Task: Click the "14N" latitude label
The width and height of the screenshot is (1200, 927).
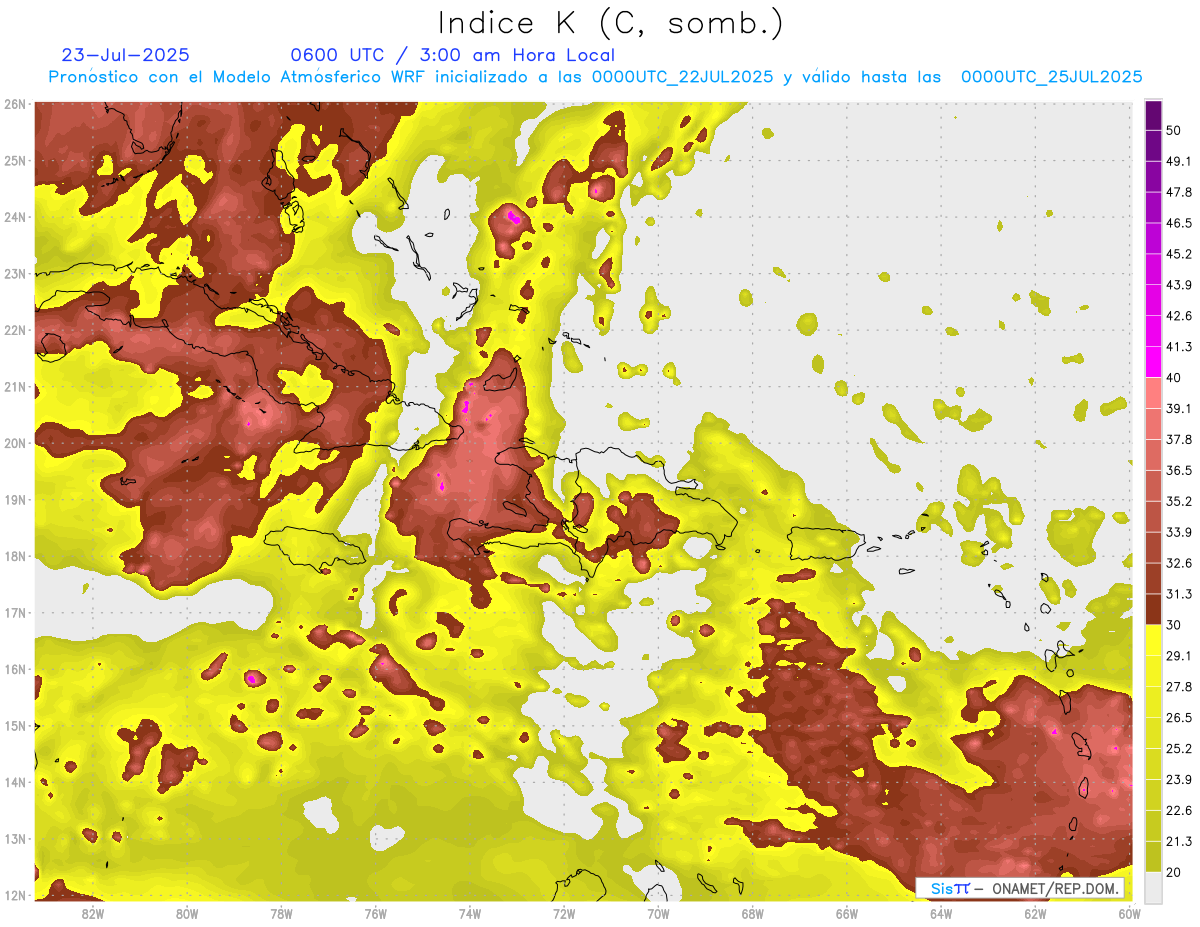Action: click(x=15, y=782)
